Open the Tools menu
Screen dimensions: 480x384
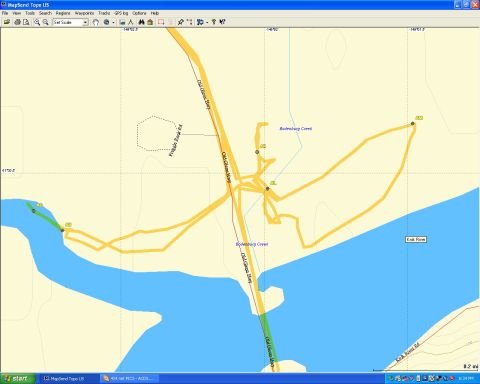30,13
